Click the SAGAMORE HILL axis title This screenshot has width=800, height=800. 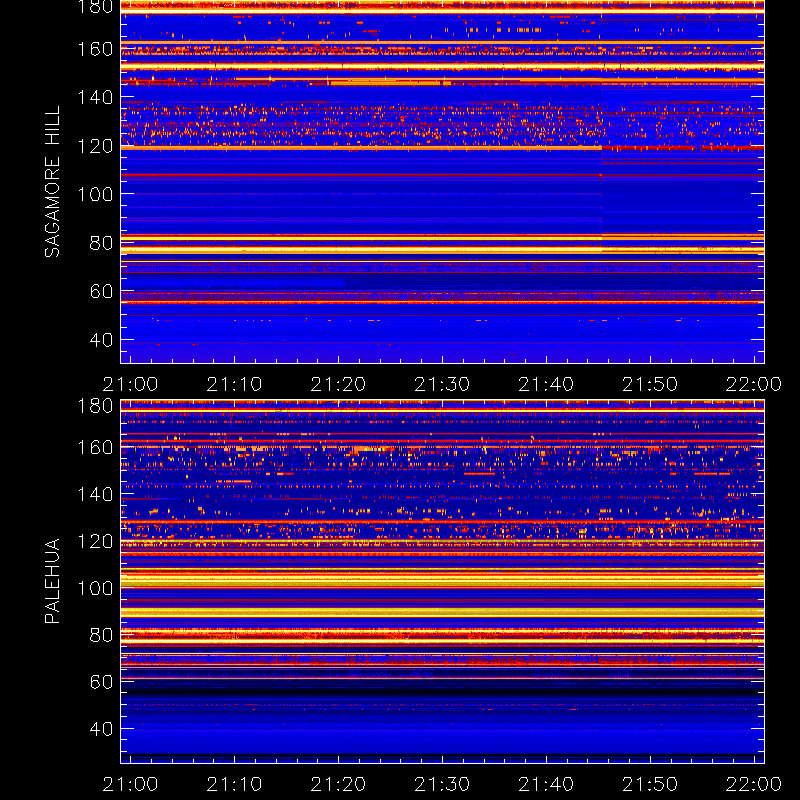tap(52, 182)
